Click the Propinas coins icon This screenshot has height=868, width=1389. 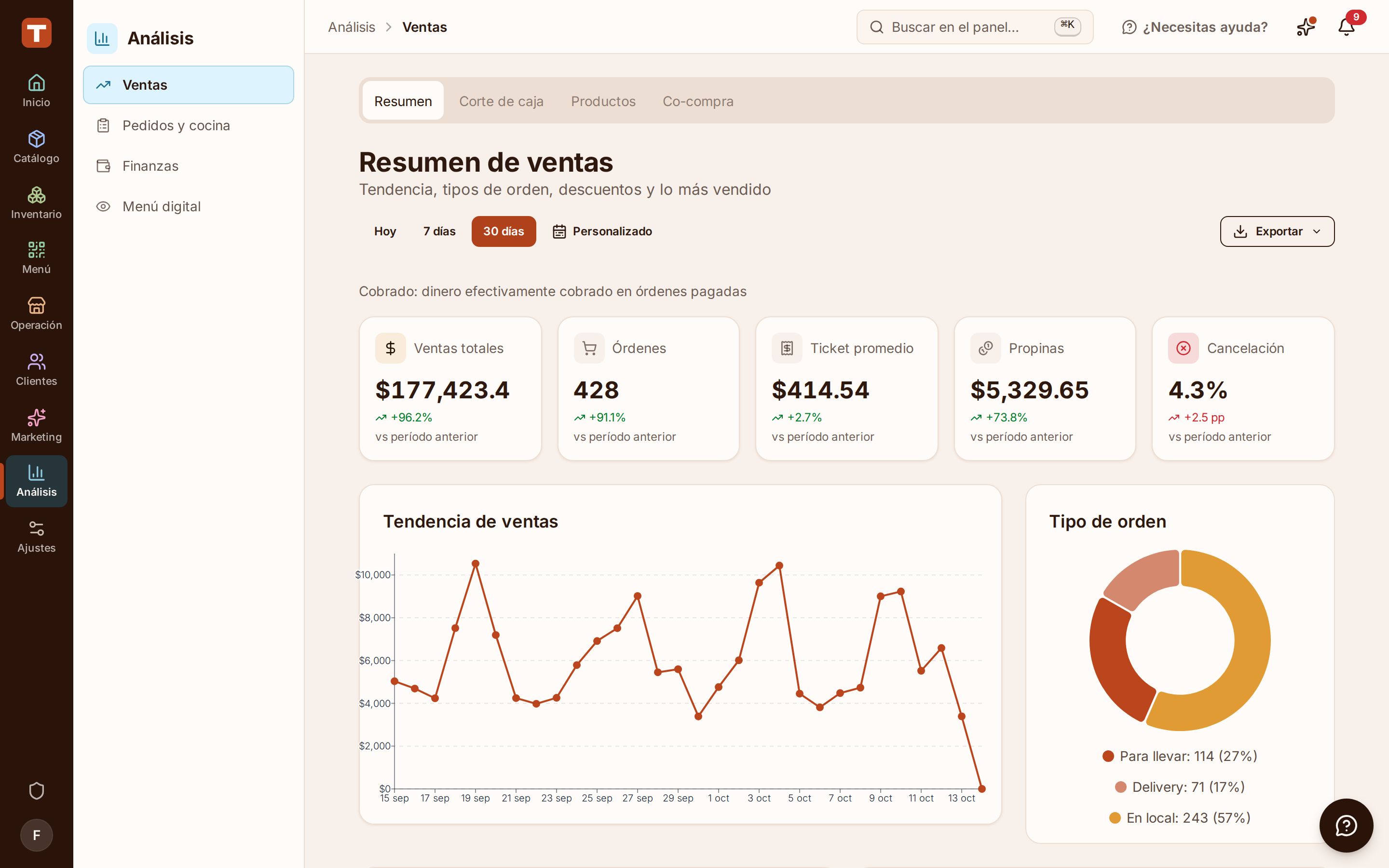coord(985,349)
